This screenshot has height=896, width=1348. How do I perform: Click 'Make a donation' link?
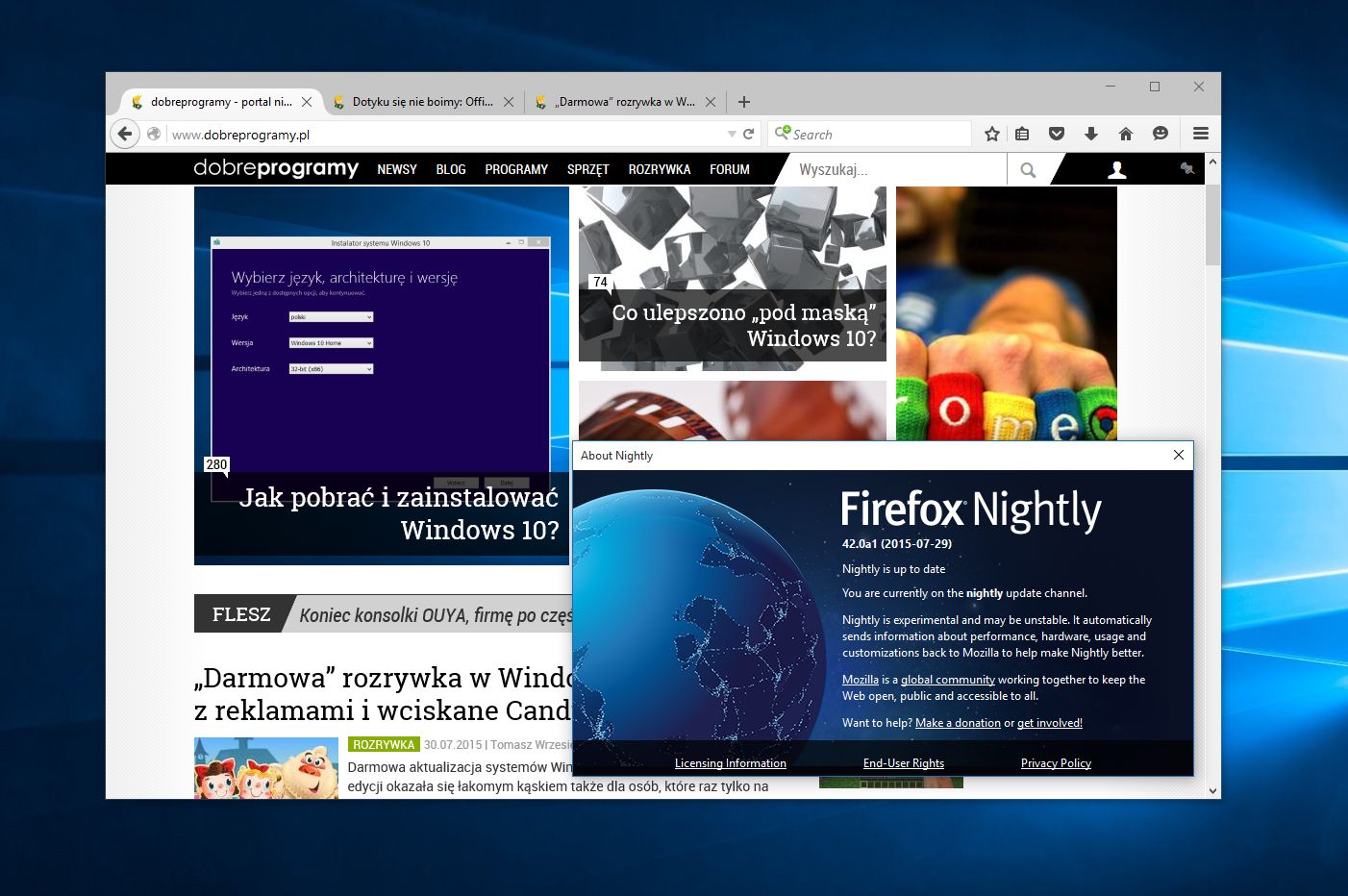[x=958, y=723]
